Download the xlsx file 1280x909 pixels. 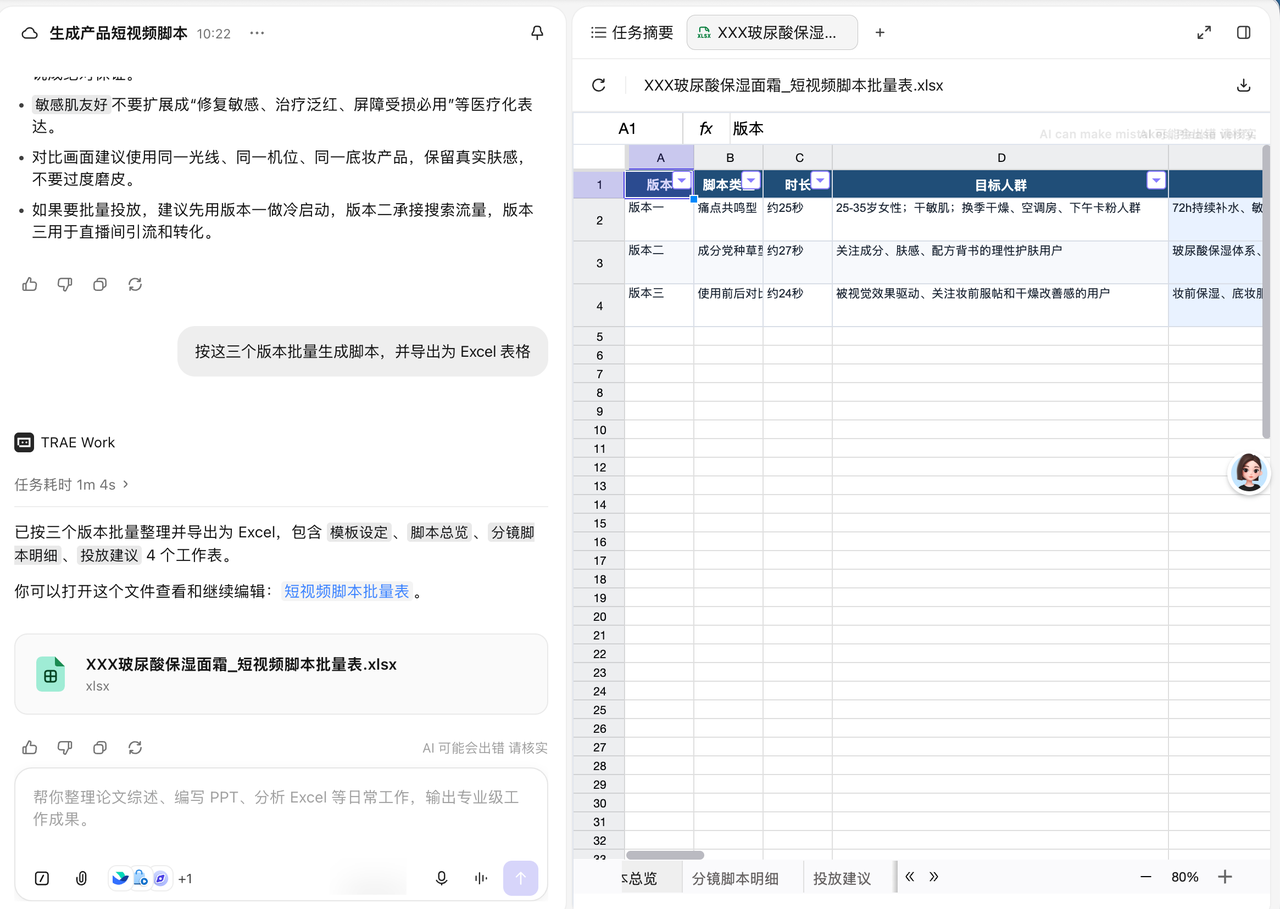tap(1244, 85)
